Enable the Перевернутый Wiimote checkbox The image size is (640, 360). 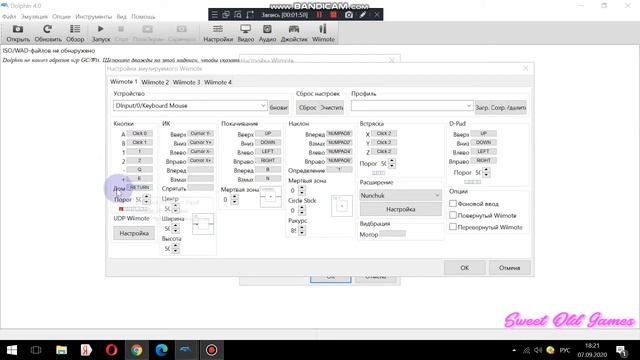453,227
